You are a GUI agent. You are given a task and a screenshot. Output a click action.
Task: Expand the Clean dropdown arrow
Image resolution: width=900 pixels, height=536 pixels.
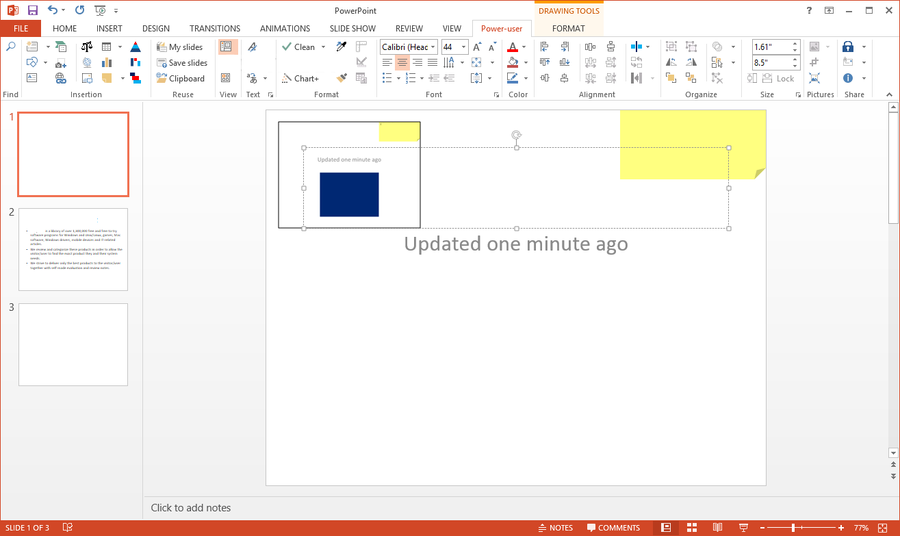[x=323, y=47]
